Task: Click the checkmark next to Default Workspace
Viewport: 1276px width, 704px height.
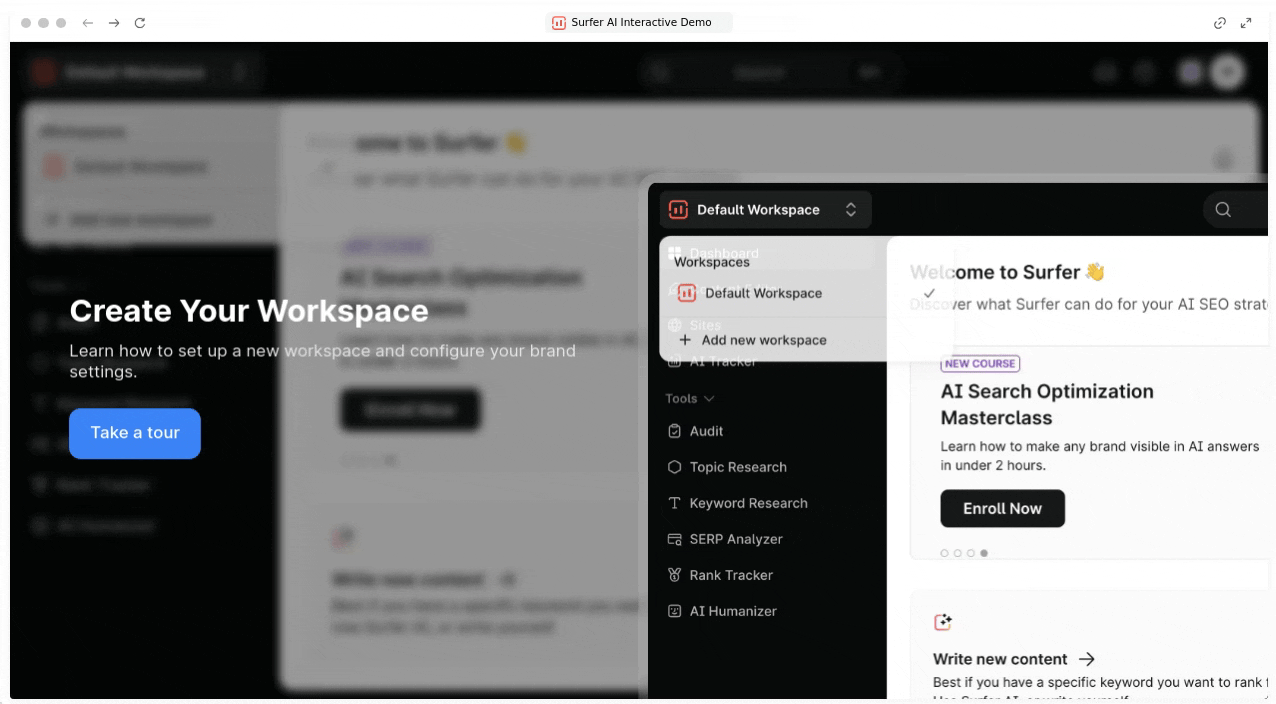Action: (930, 293)
